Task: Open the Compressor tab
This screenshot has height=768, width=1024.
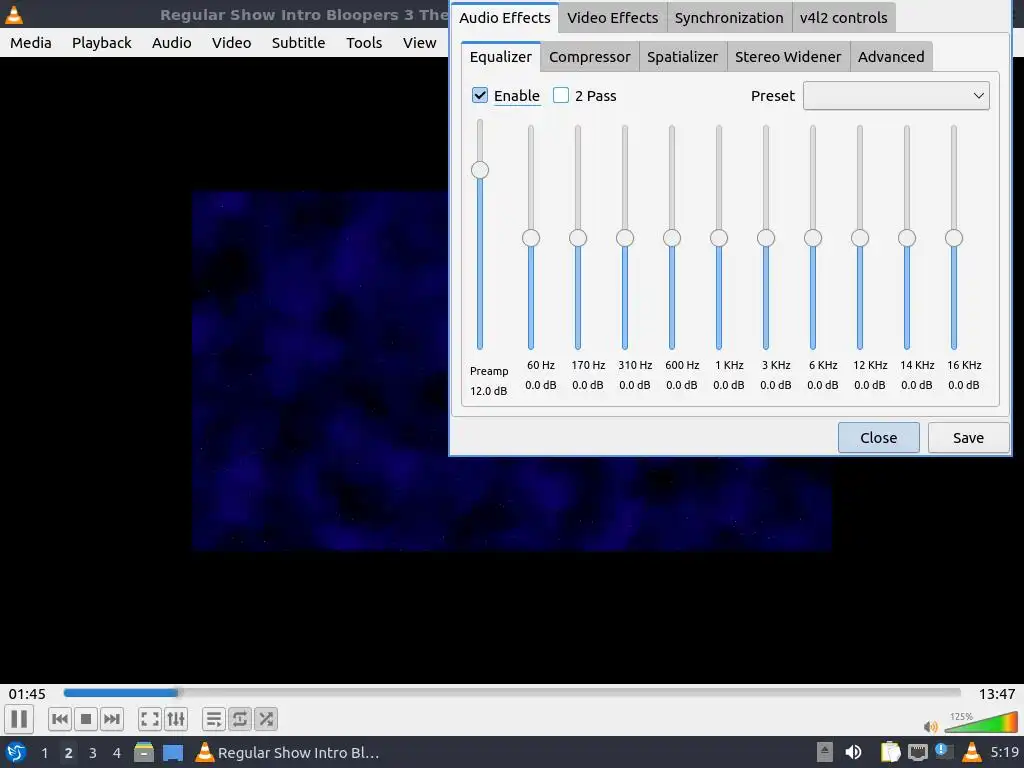Action: pos(590,57)
